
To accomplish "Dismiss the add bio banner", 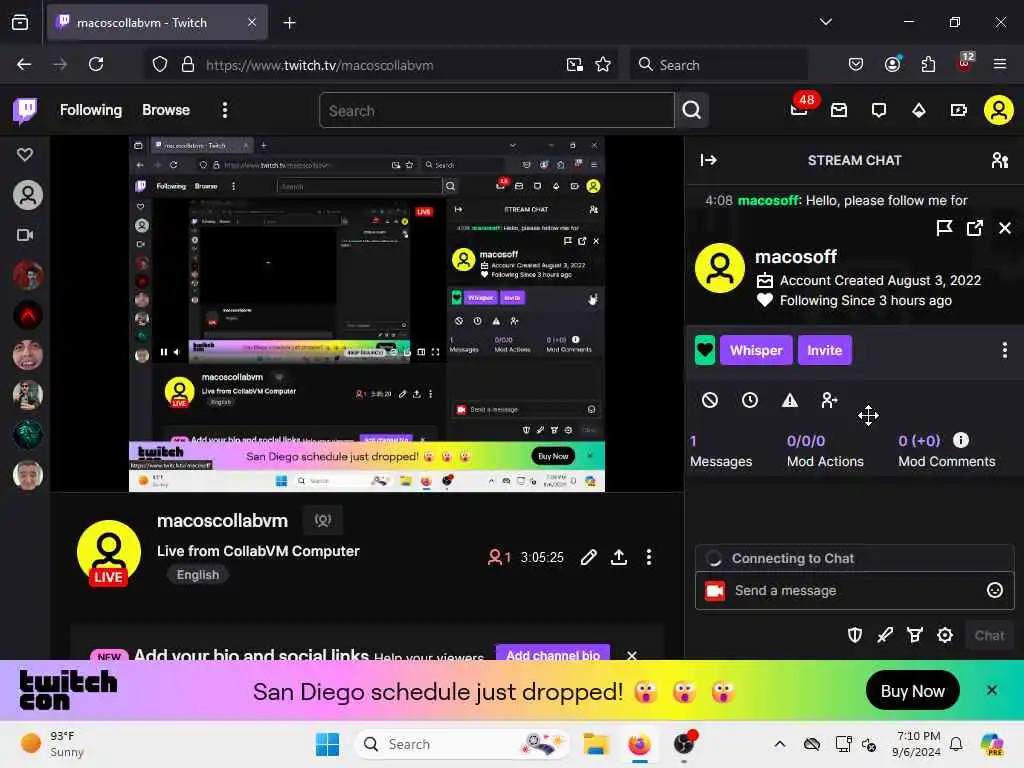I will (632, 655).
